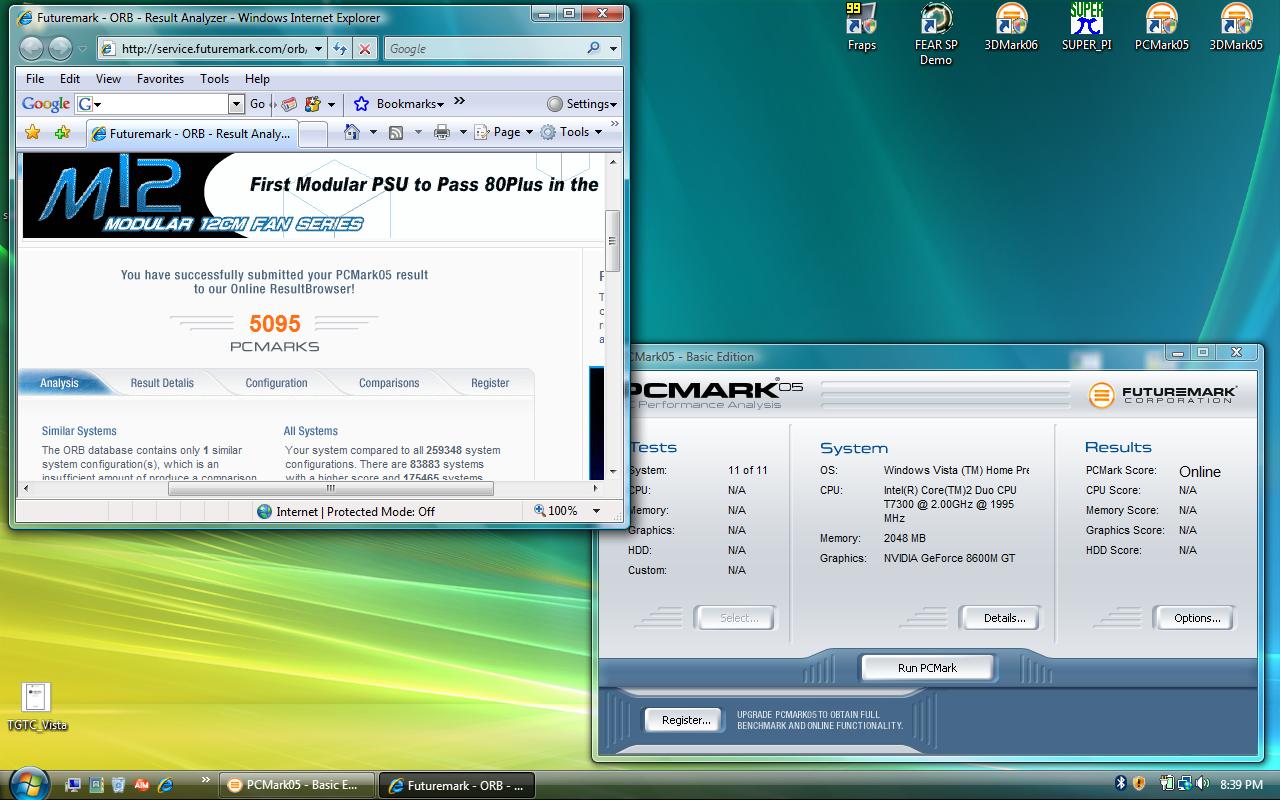Click the Google Toolbar news icon
The height and width of the screenshot is (800, 1280).
click(289, 104)
